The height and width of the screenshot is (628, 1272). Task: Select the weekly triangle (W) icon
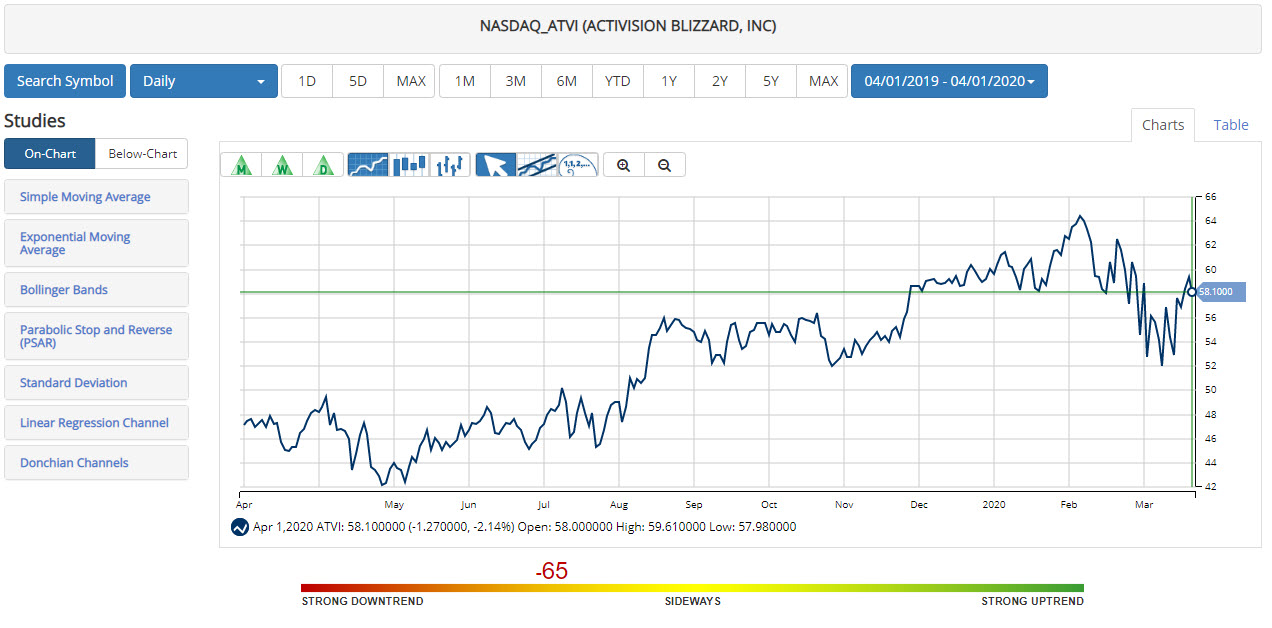[283, 165]
